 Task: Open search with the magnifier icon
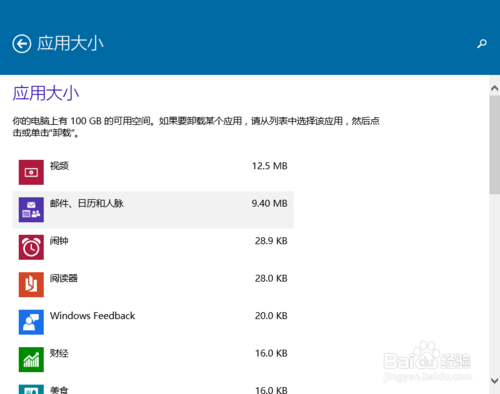coord(482,44)
